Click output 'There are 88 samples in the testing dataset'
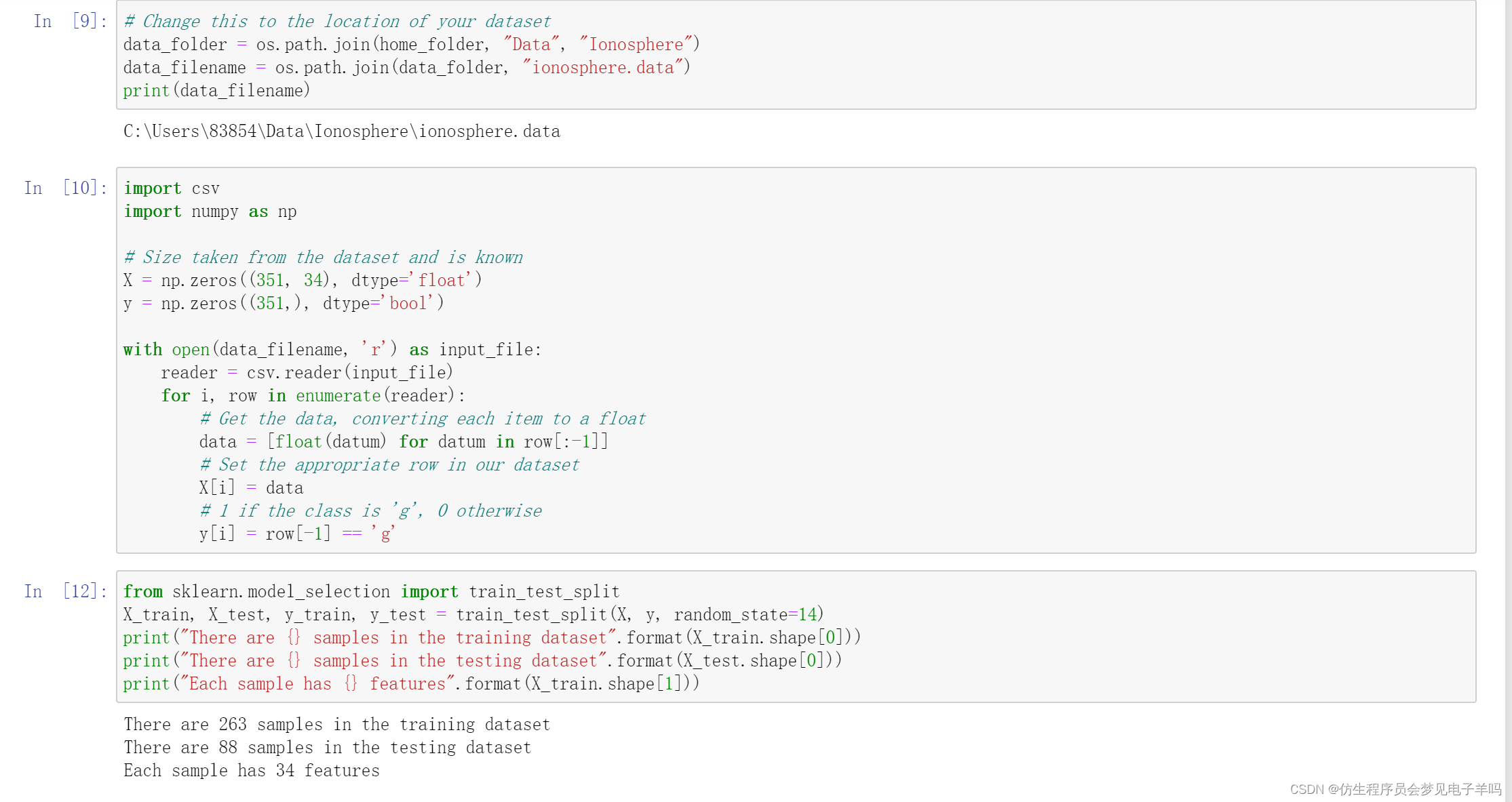 pos(328,747)
